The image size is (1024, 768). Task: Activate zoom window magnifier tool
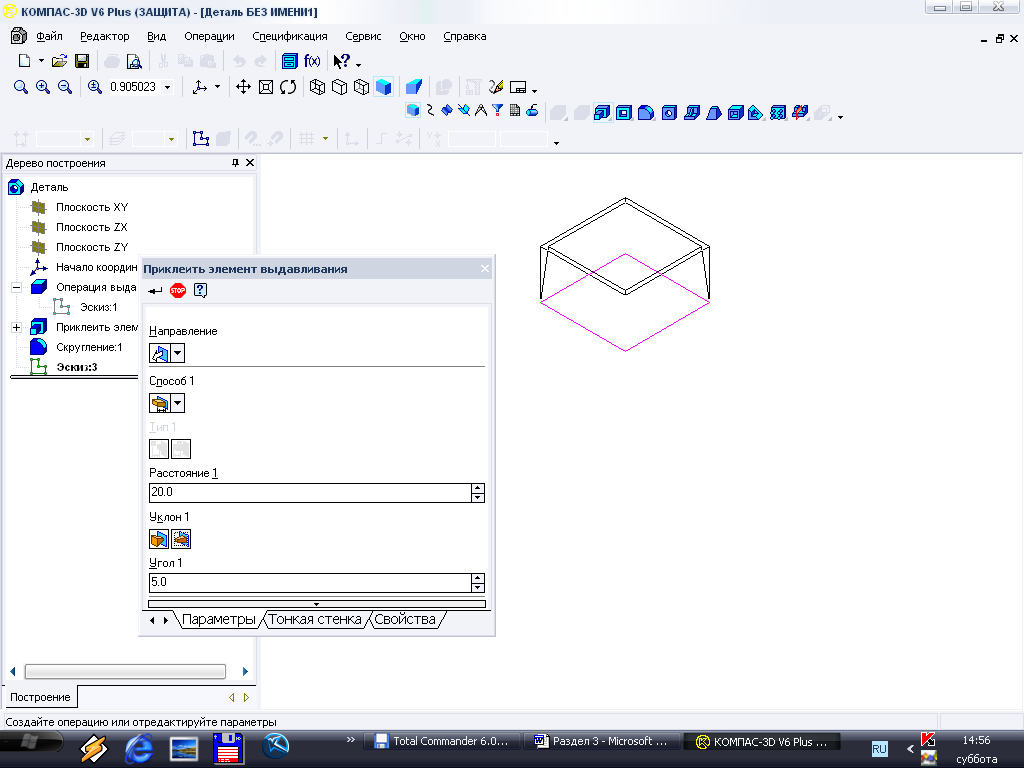point(21,87)
